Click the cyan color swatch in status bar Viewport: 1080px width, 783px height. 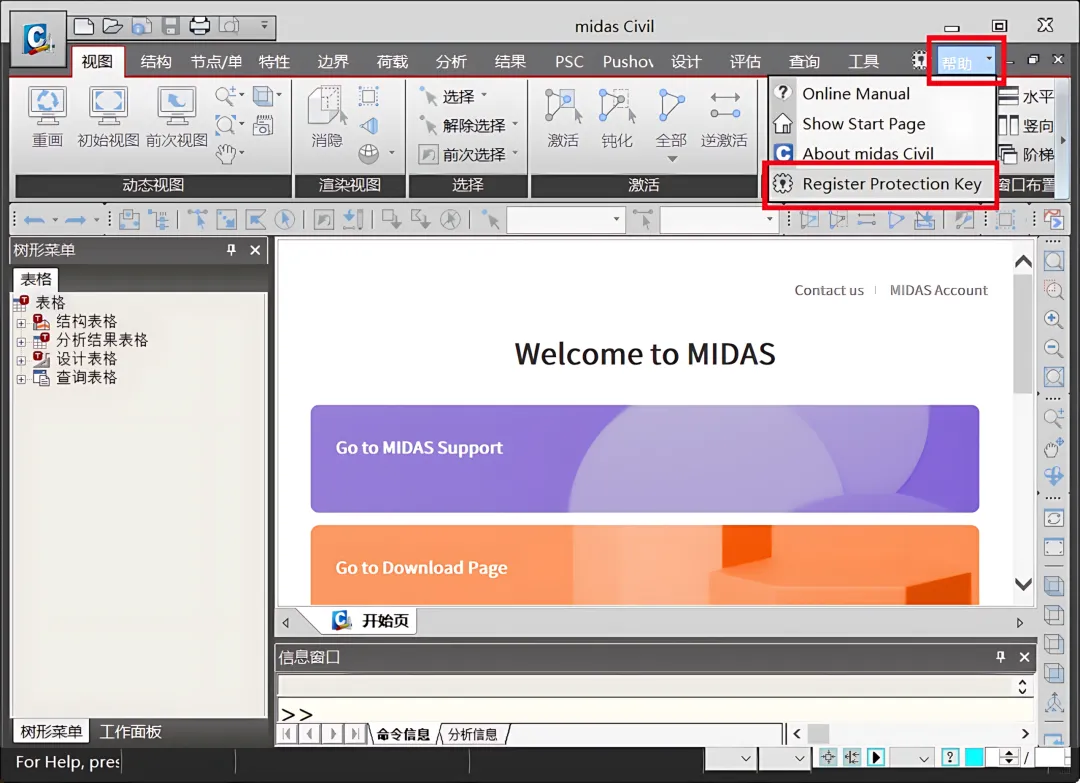point(974,758)
